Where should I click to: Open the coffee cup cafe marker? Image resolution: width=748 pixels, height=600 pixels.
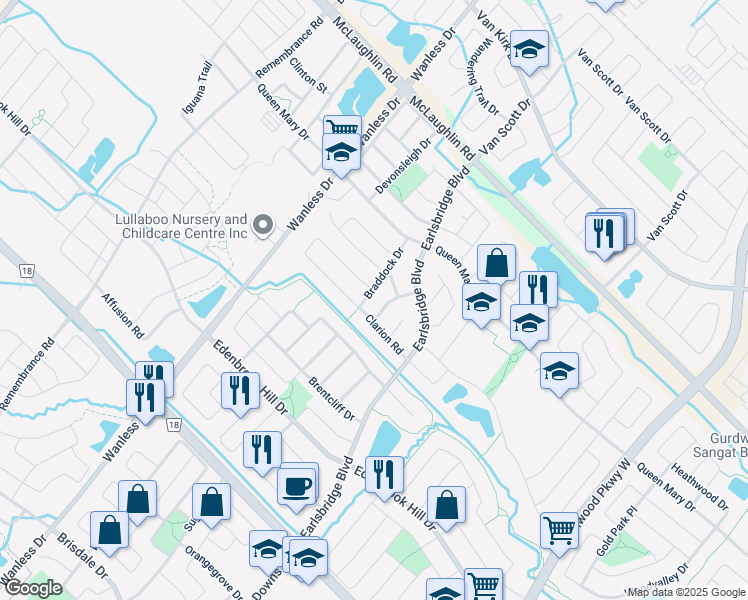296,487
